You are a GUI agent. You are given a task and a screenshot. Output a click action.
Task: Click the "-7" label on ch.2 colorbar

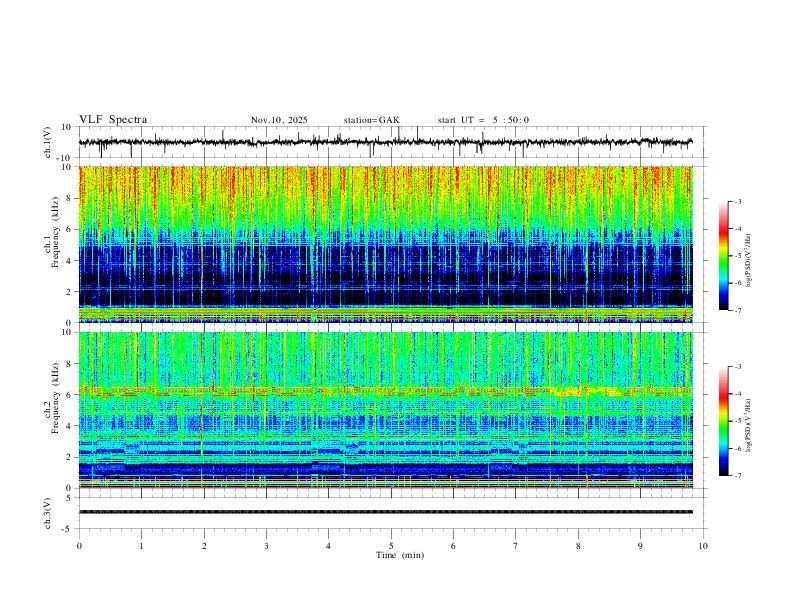(737, 476)
